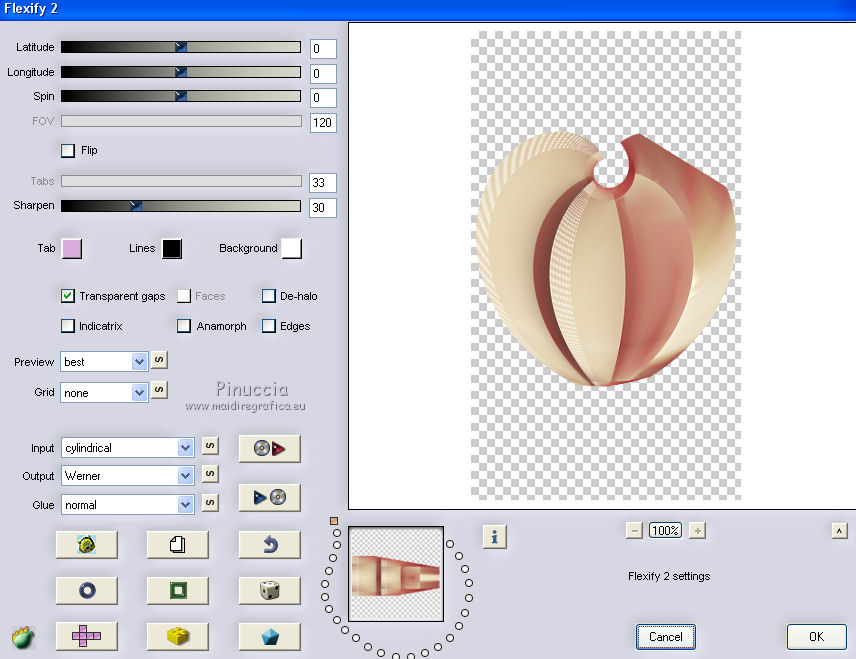Click the flaming green ball icon

(23, 637)
